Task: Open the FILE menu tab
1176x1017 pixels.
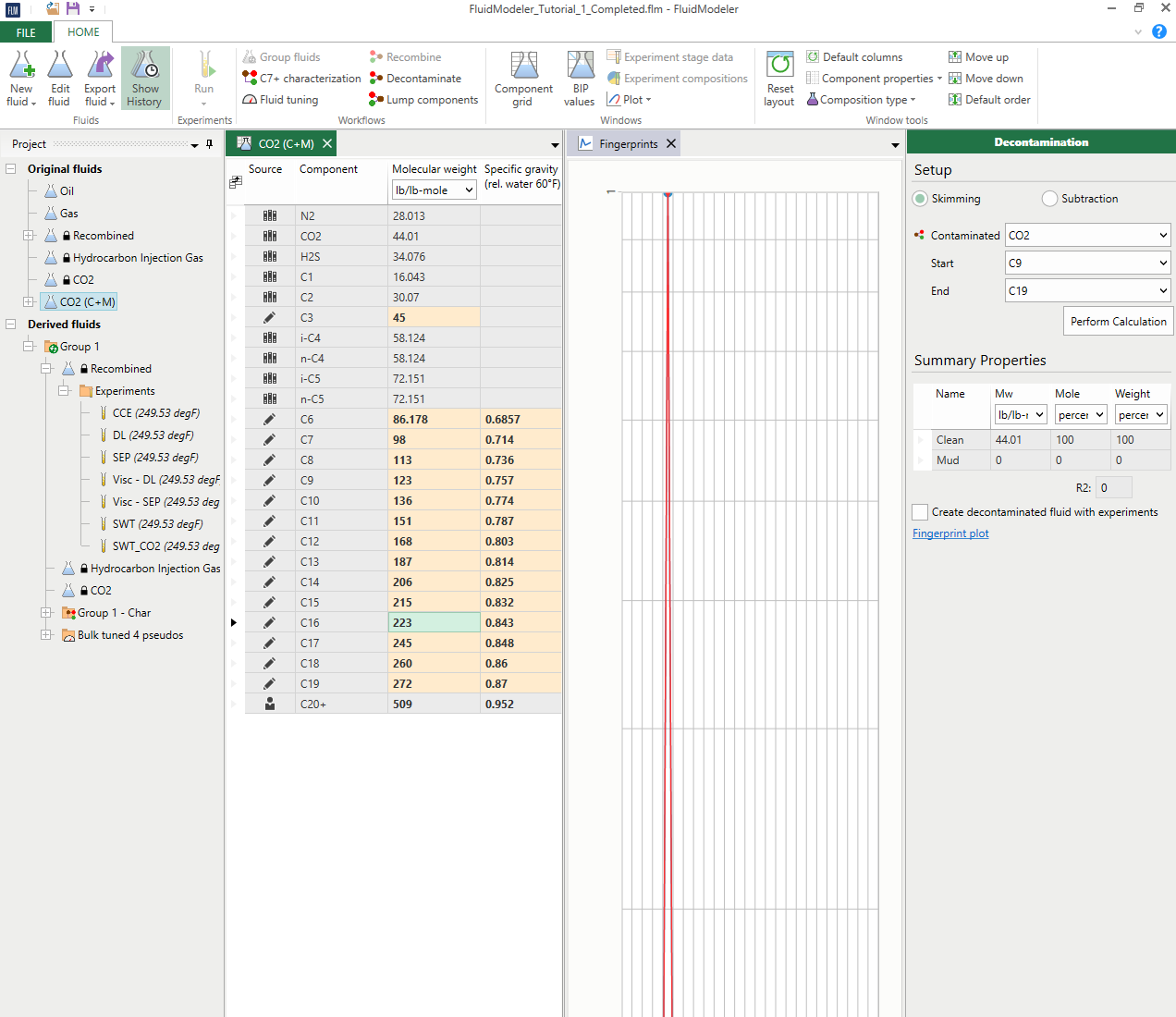Action: click(26, 32)
